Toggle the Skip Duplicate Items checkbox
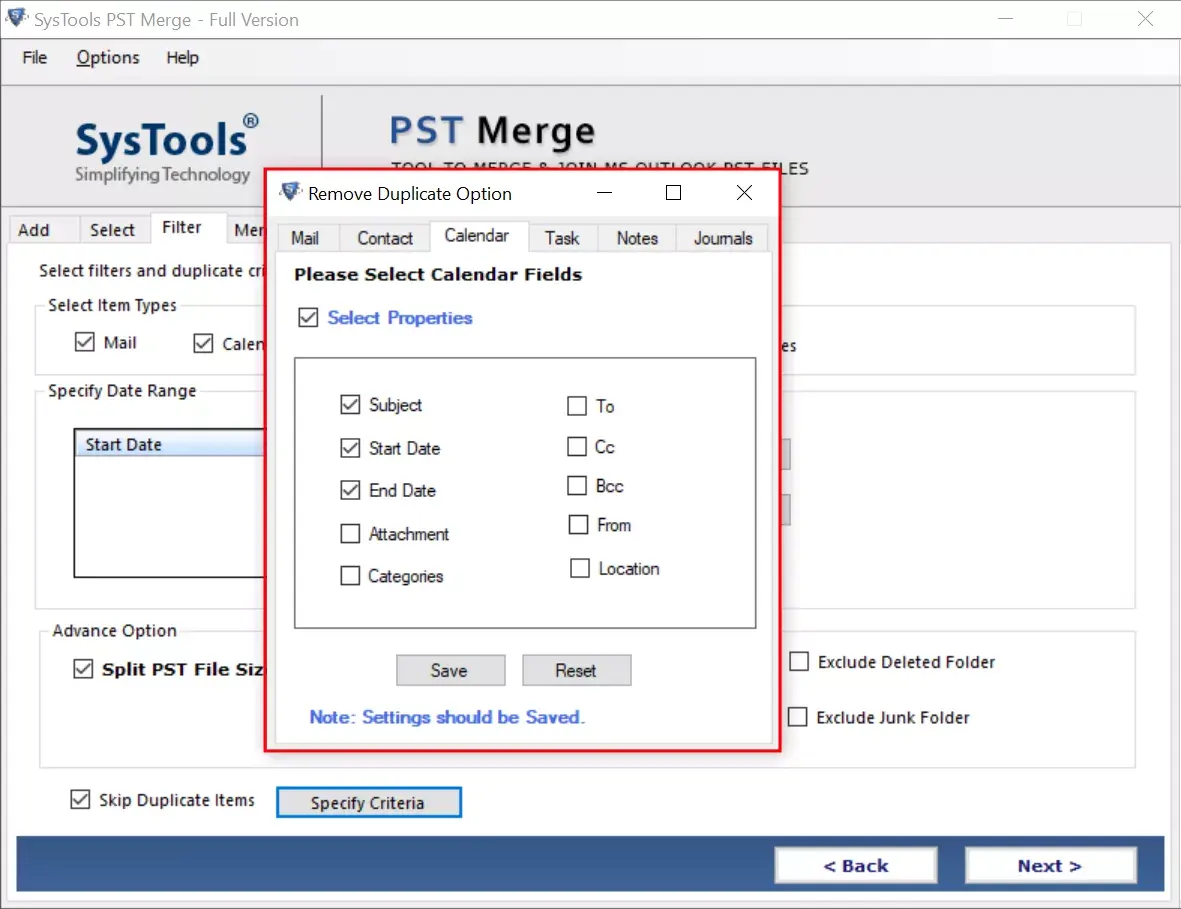The width and height of the screenshot is (1181, 909). click(x=80, y=799)
